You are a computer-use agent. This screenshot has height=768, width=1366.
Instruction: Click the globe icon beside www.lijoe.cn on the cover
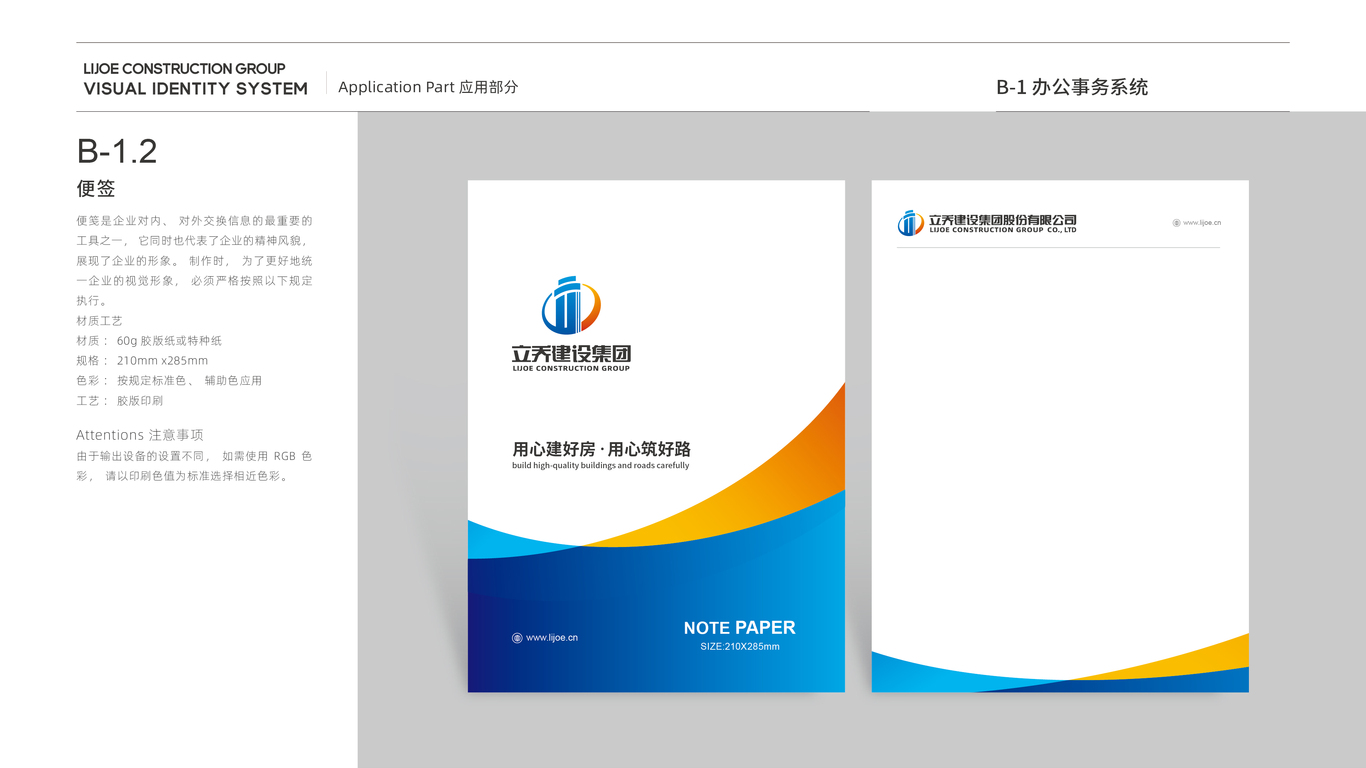(517, 638)
